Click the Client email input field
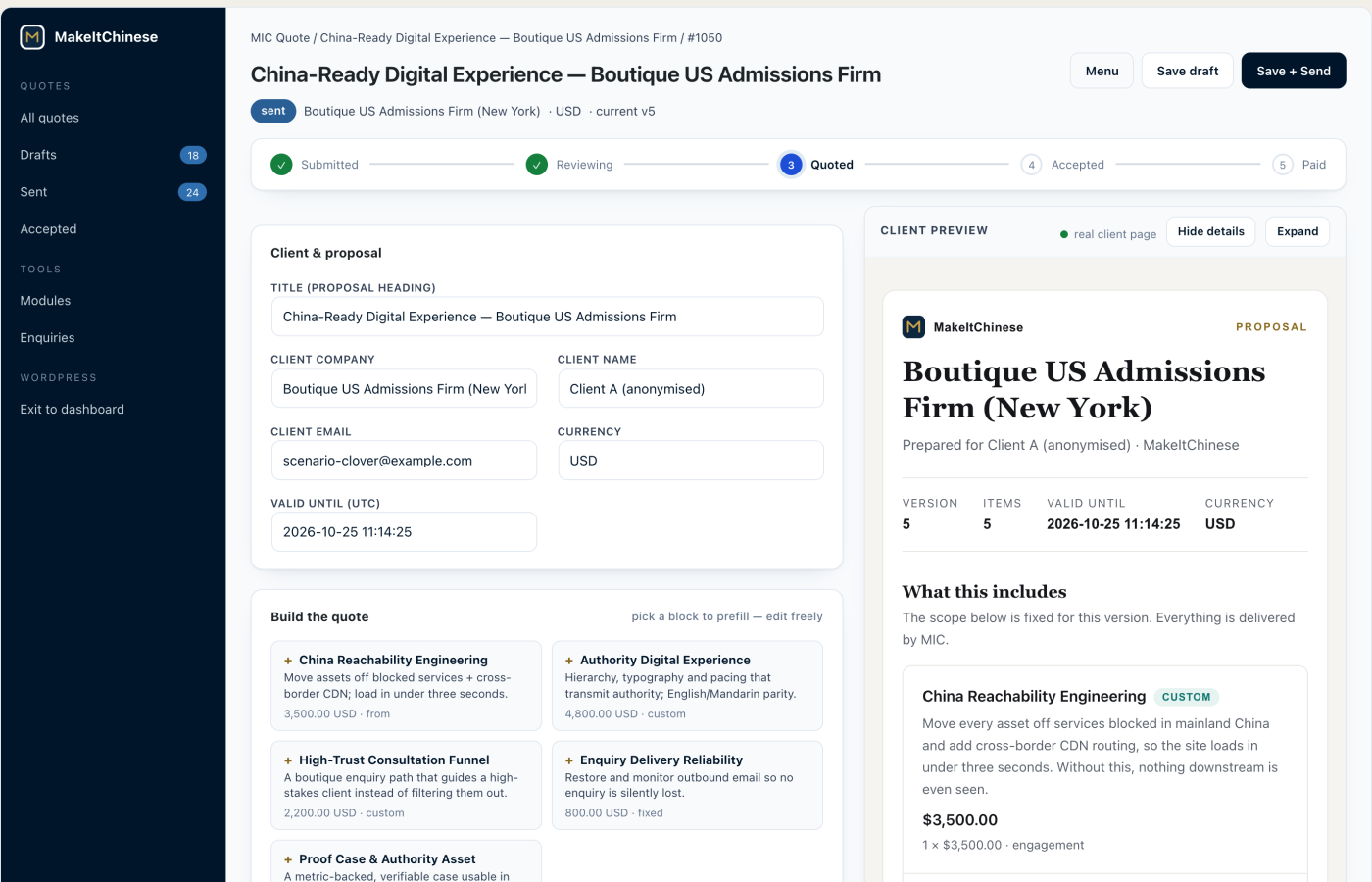 pyautogui.click(x=404, y=461)
